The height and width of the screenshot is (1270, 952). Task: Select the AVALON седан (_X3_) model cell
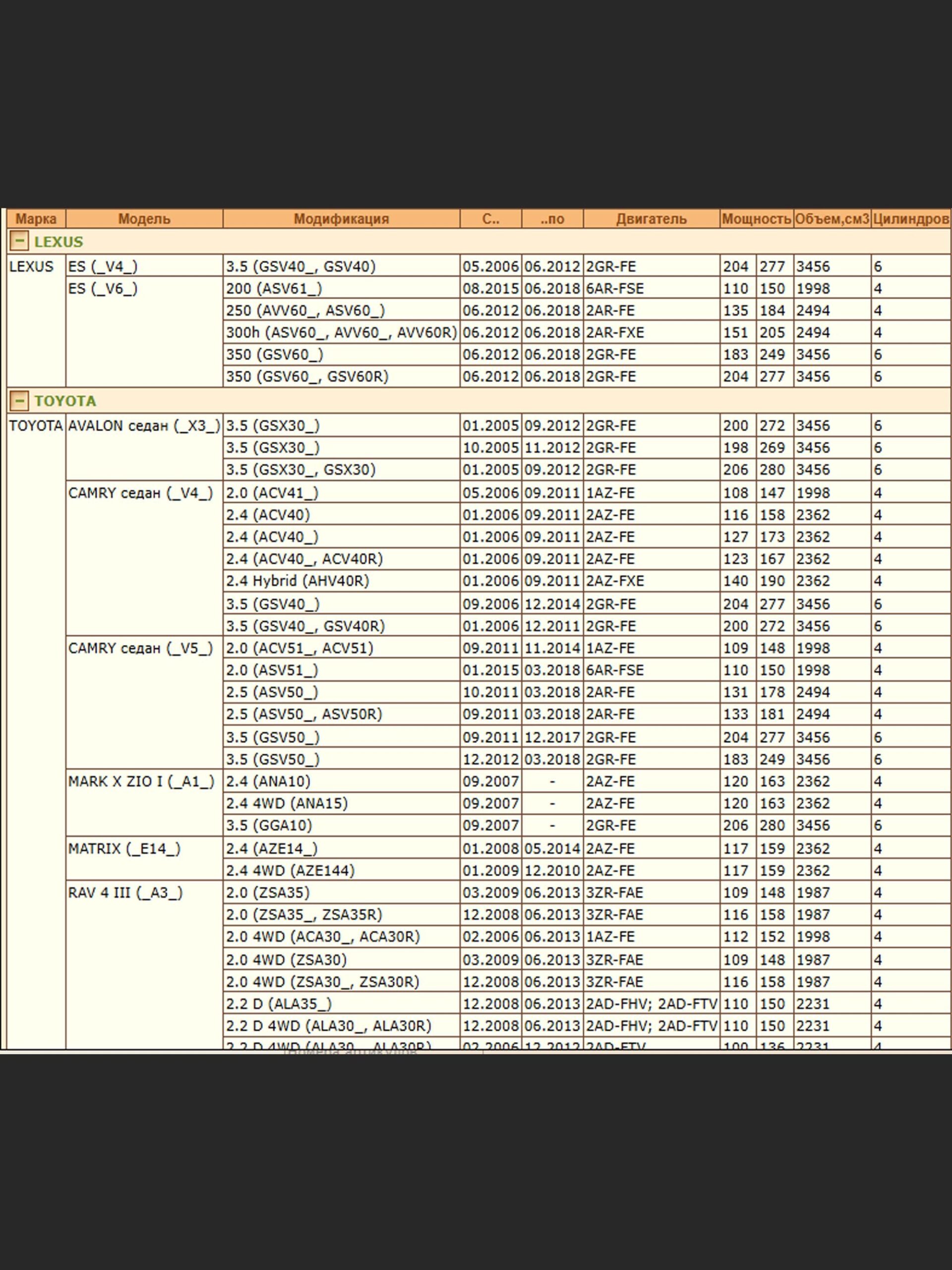[x=144, y=426]
